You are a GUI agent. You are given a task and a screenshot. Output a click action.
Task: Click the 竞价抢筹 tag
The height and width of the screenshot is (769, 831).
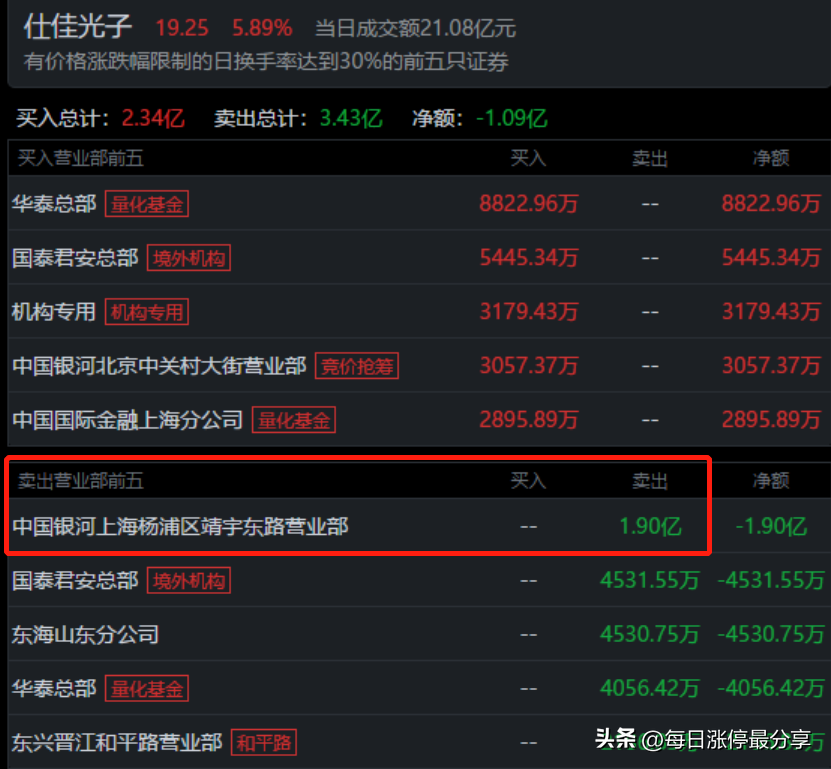point(357,366)
